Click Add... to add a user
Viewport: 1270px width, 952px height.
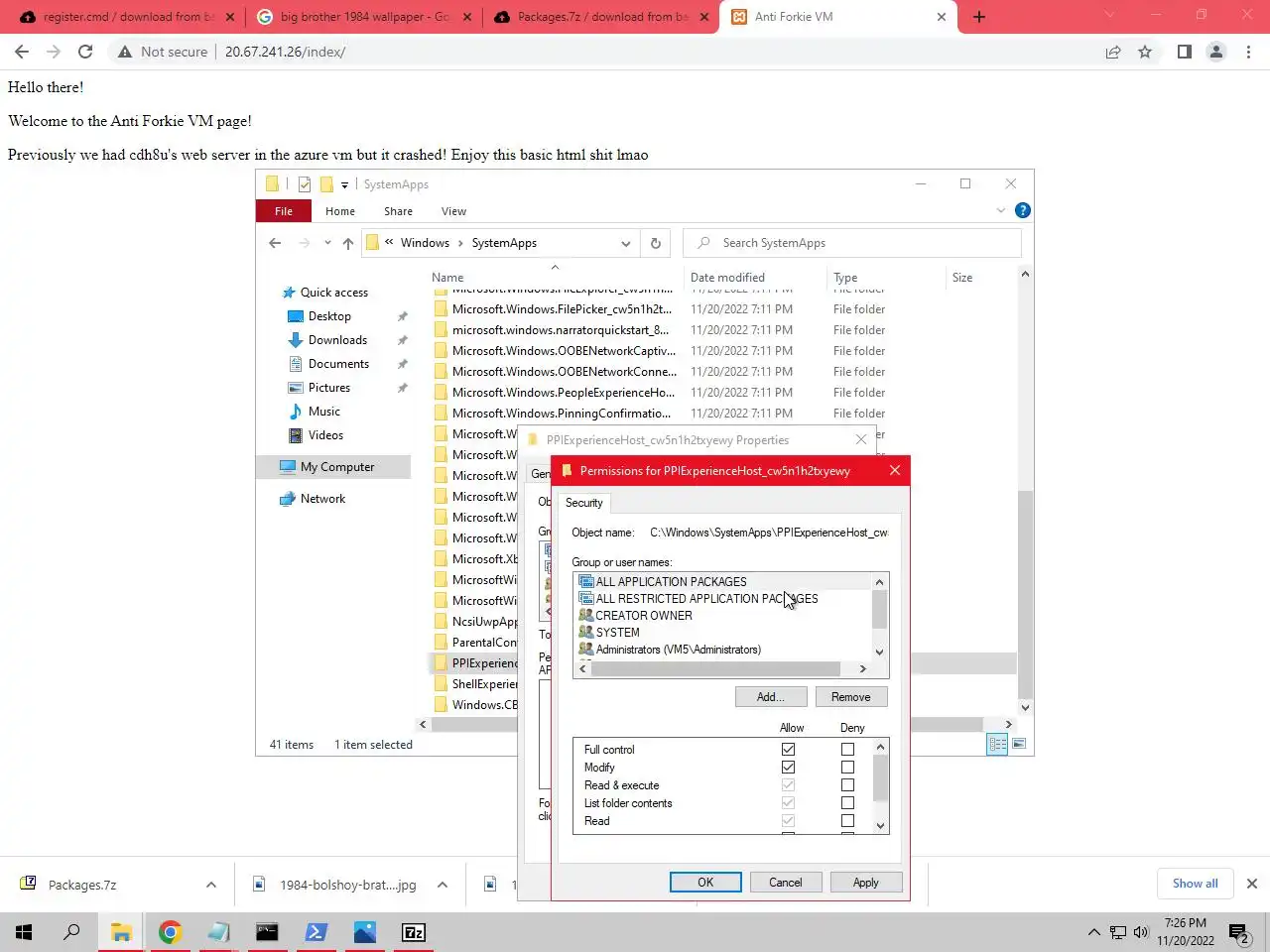click(x=770, y=697)
